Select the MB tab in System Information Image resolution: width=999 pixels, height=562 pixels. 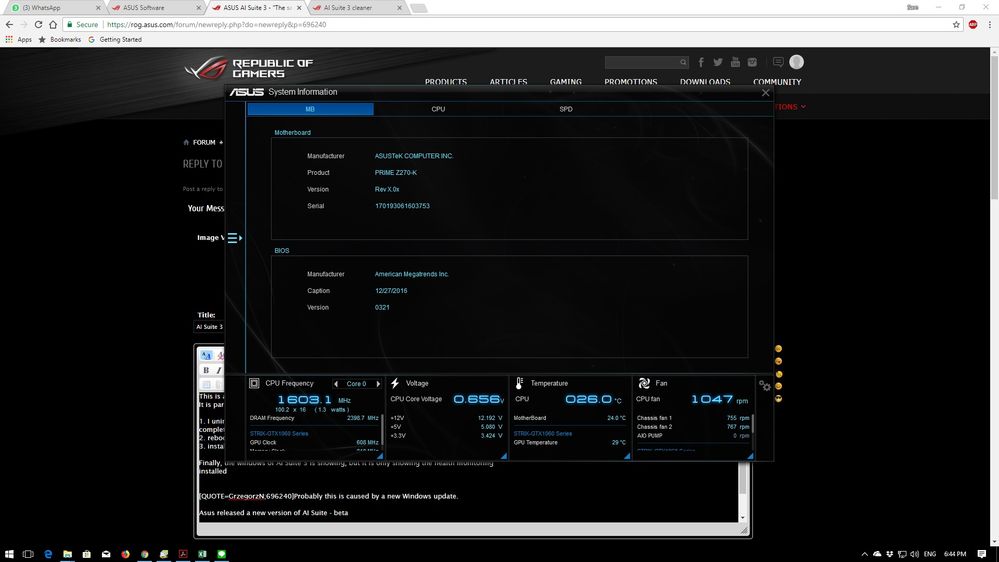(x=310, y=109)
